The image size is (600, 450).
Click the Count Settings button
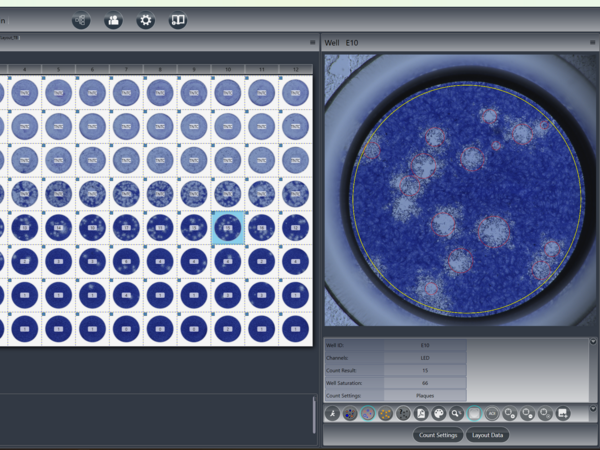tap(438, 435)
